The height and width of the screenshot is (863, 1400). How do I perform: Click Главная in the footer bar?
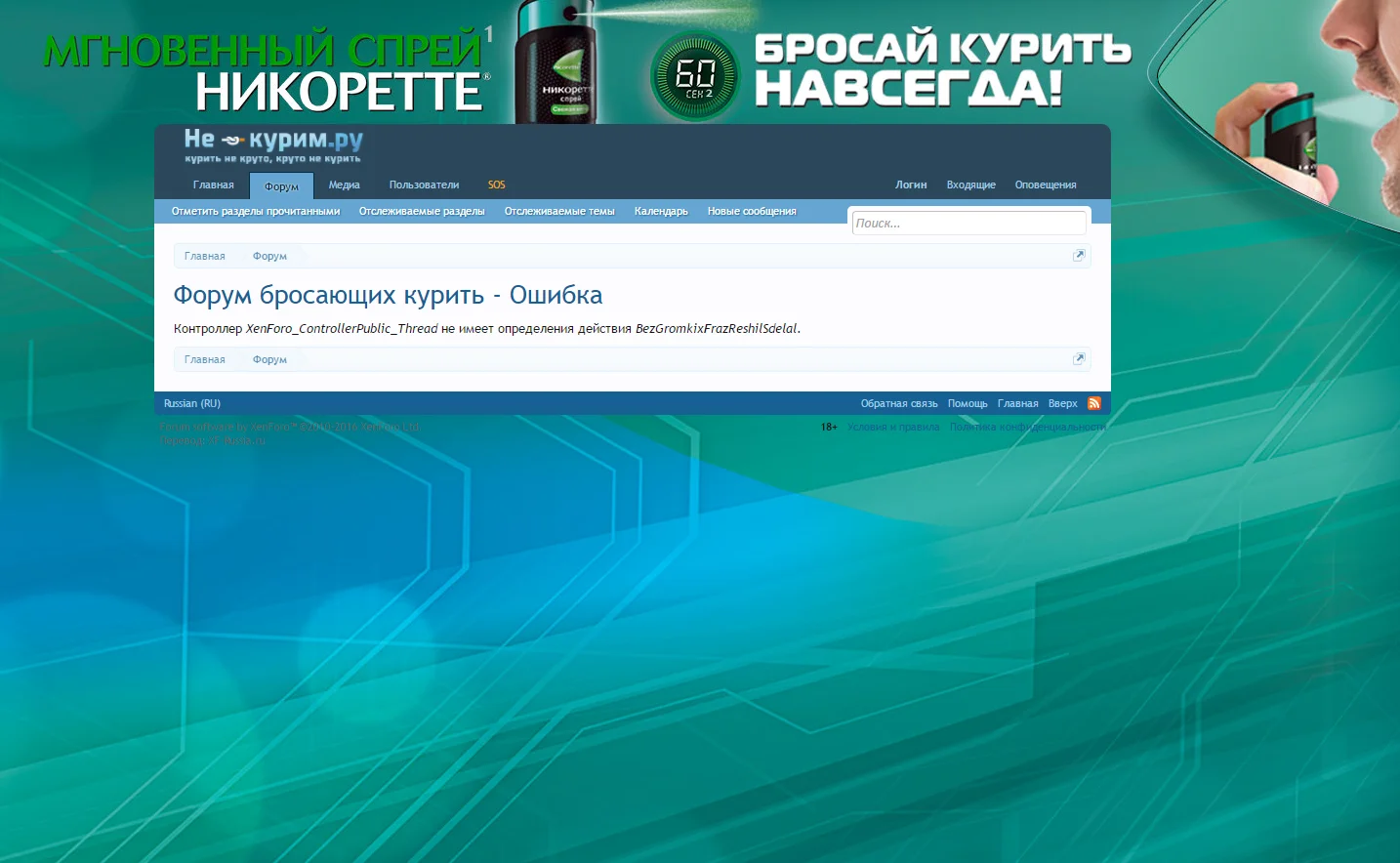pos(1018,403)
